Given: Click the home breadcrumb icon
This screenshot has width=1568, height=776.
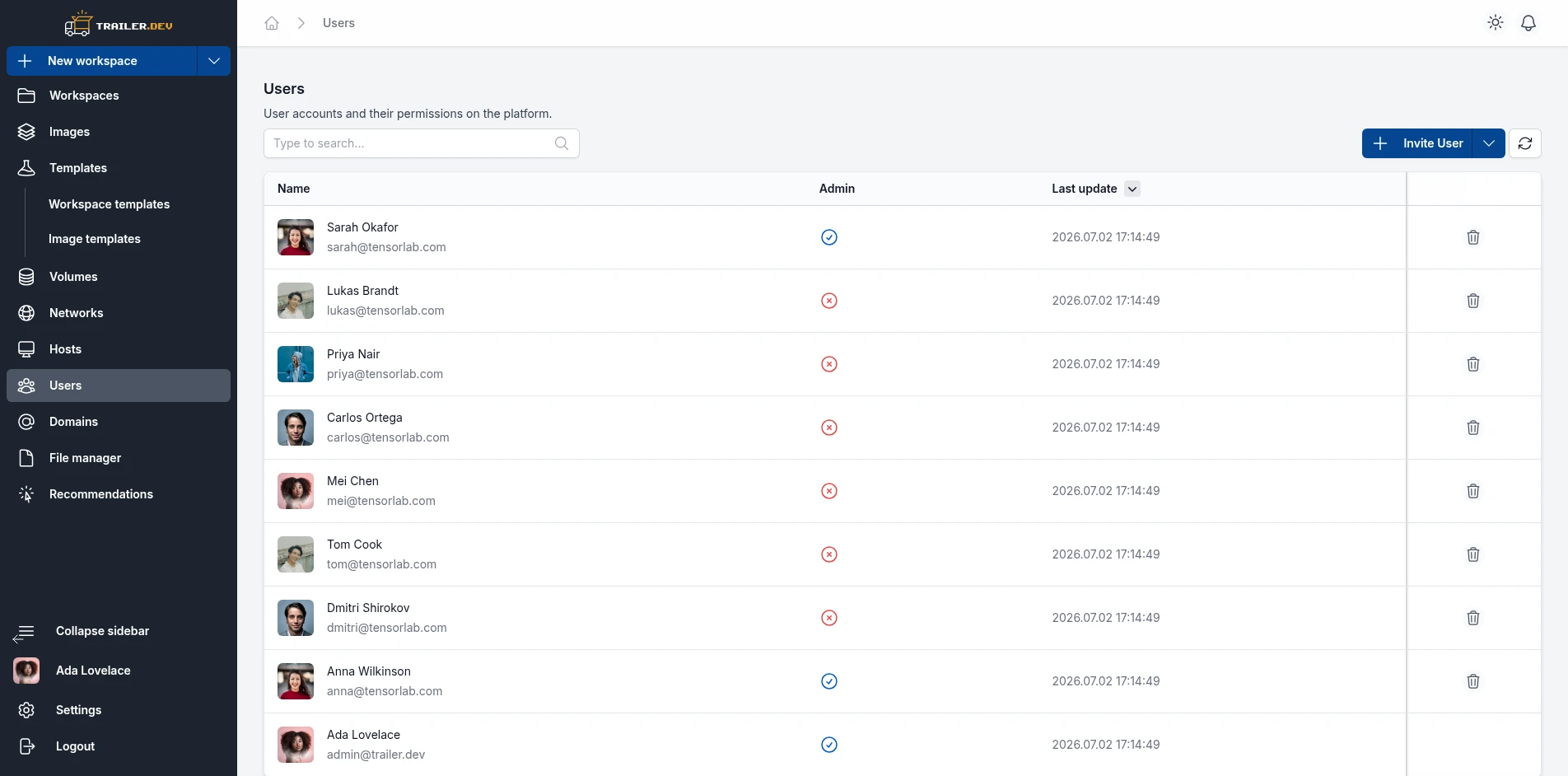Looking at the screenshot, I should click(x=272, y=23).
